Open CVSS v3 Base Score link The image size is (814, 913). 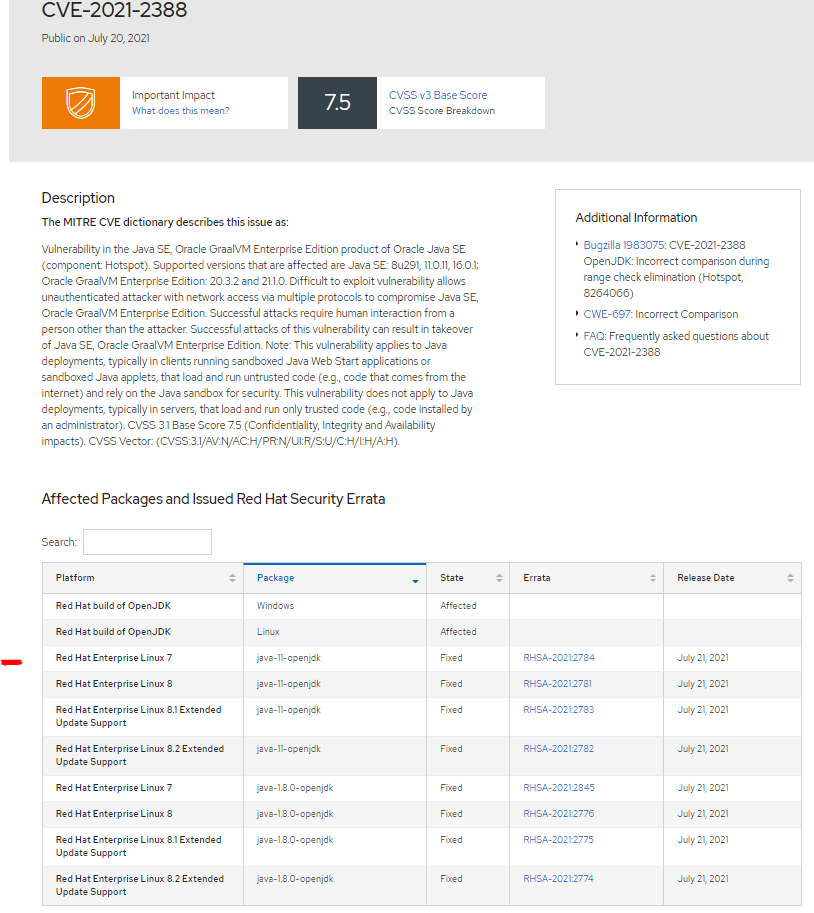(x=438, y=95)
